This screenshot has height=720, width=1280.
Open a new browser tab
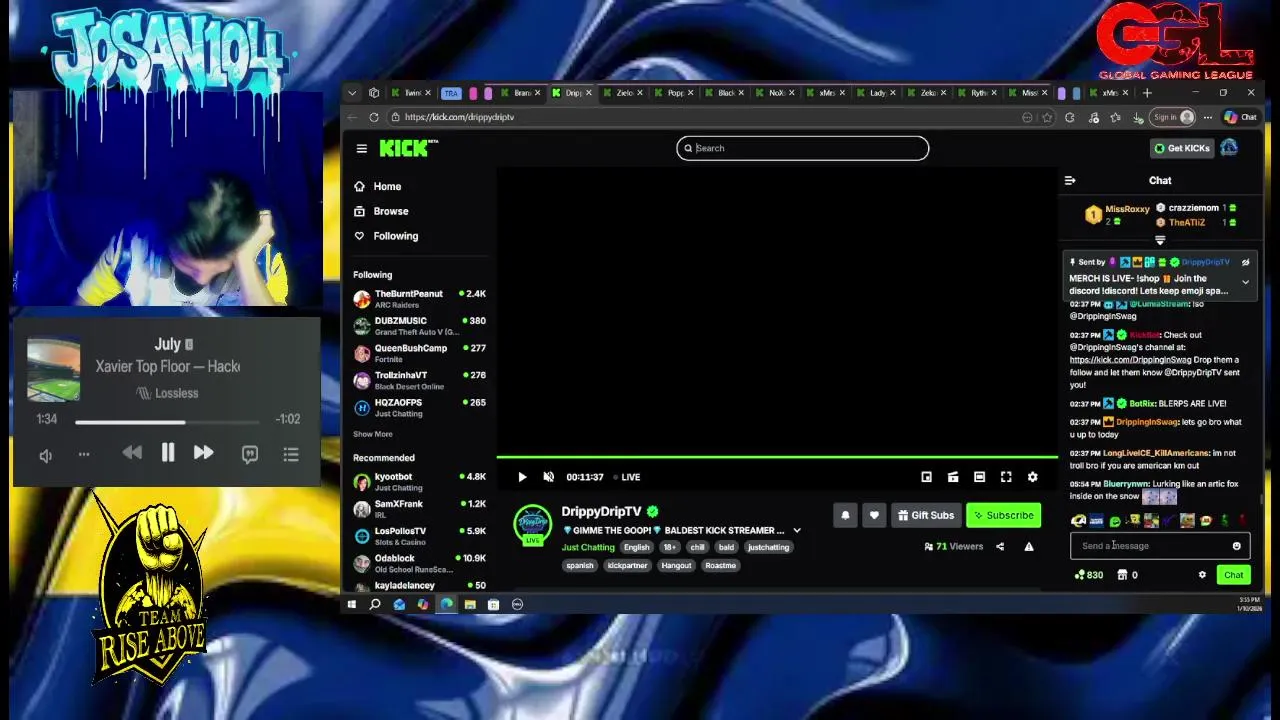pos(1147,93)
